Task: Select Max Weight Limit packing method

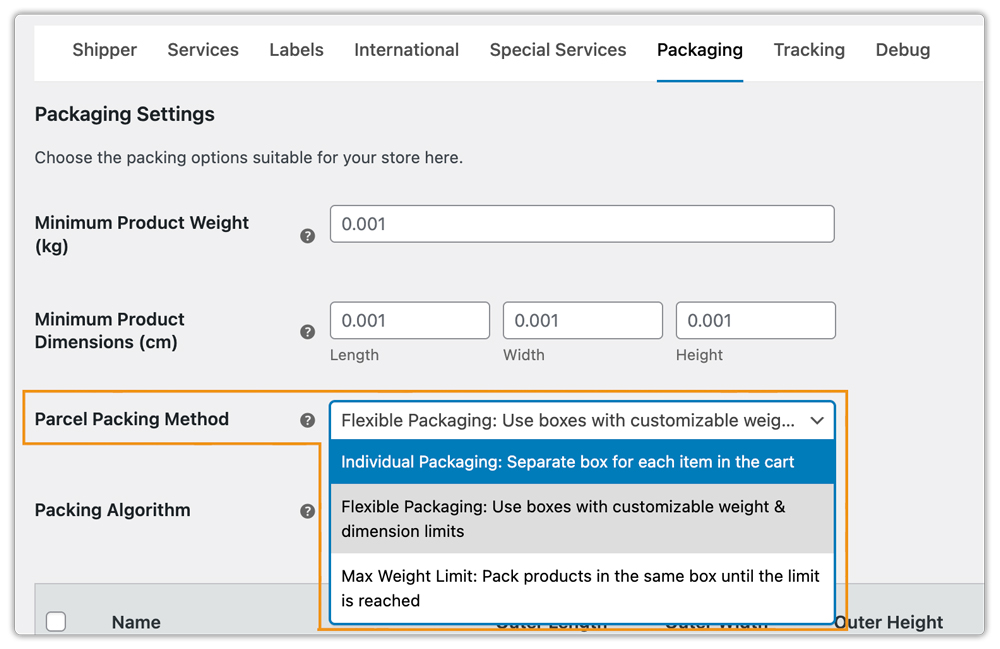Action: click(583, 588)
